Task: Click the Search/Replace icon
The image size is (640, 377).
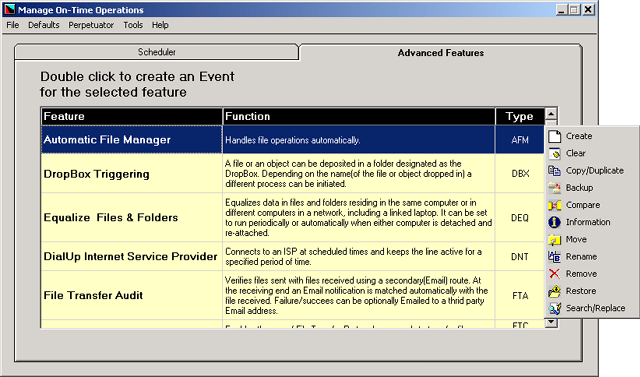Action: (x=554, y=308)
